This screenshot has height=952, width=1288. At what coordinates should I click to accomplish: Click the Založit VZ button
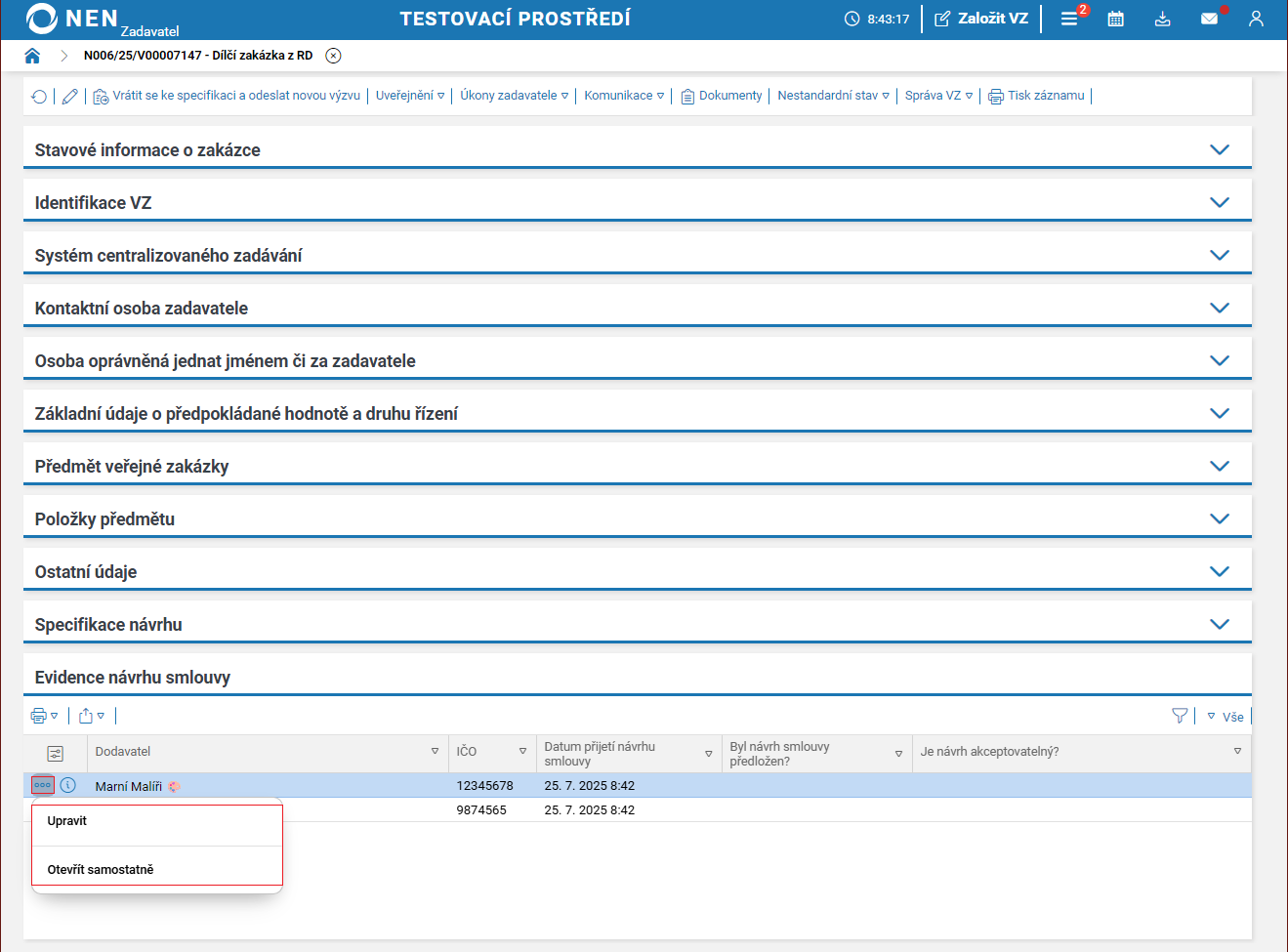click(x=981, y=19)
